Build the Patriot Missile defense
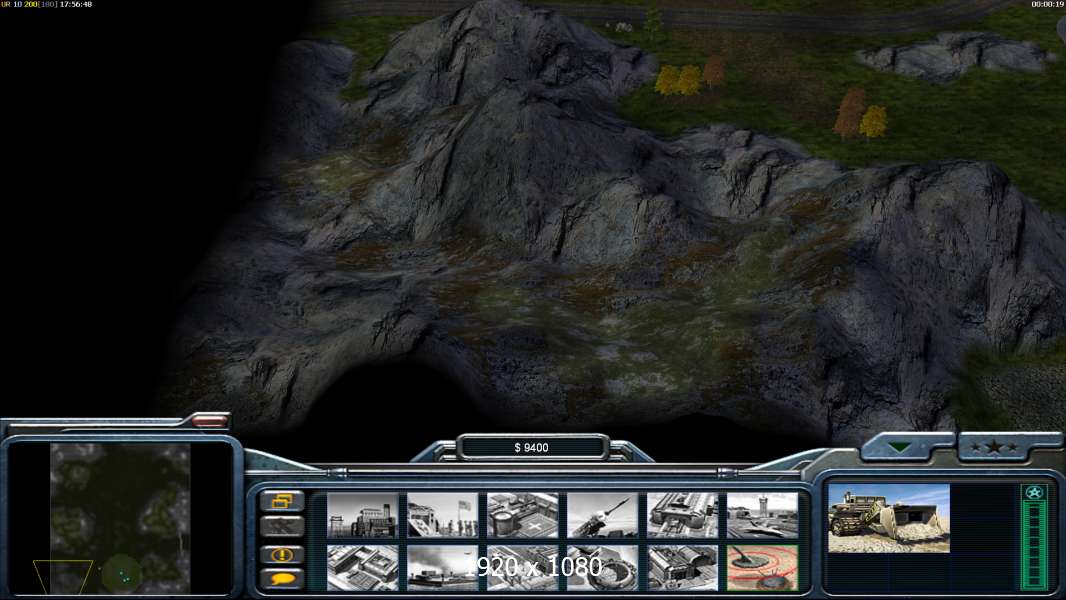 602,515
